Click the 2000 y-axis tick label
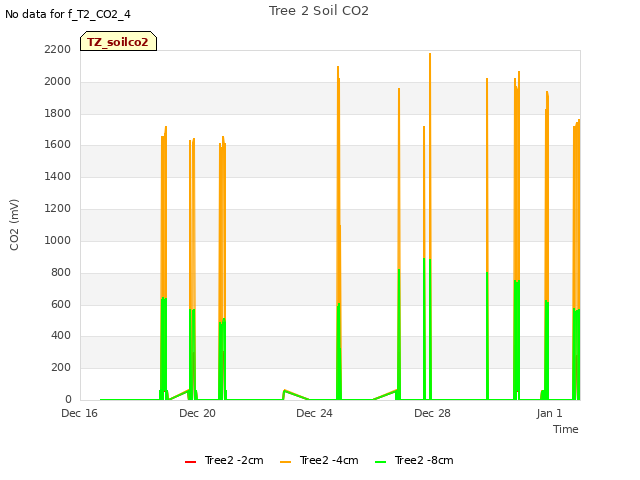This screenshot has width=640, height=480. click(58, 81)
